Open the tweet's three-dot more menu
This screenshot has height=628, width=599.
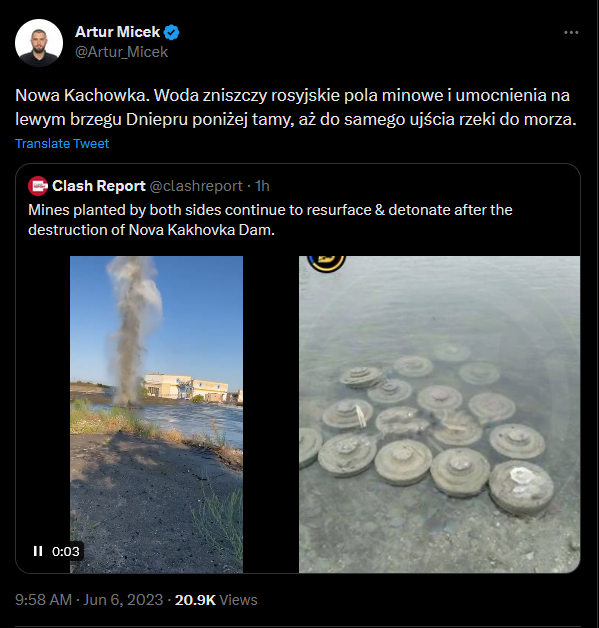[571, 32]
